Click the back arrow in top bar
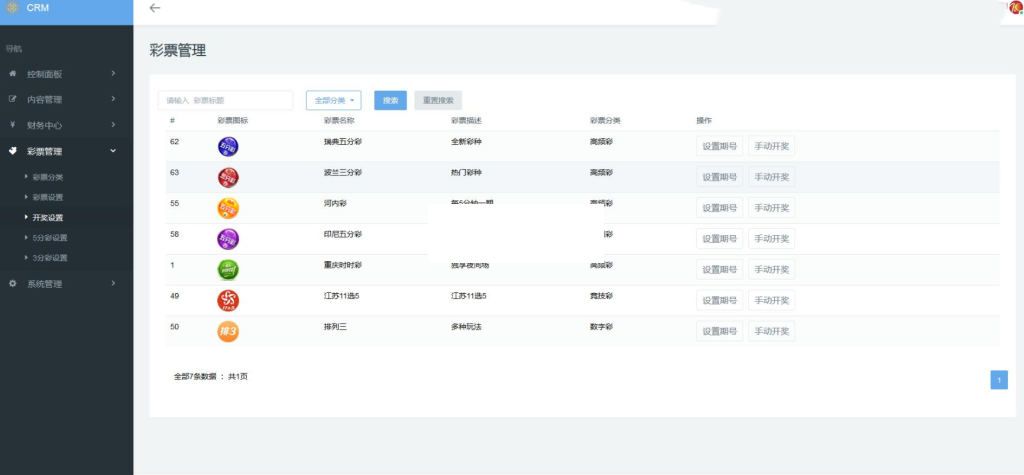 tap(154, 8)
